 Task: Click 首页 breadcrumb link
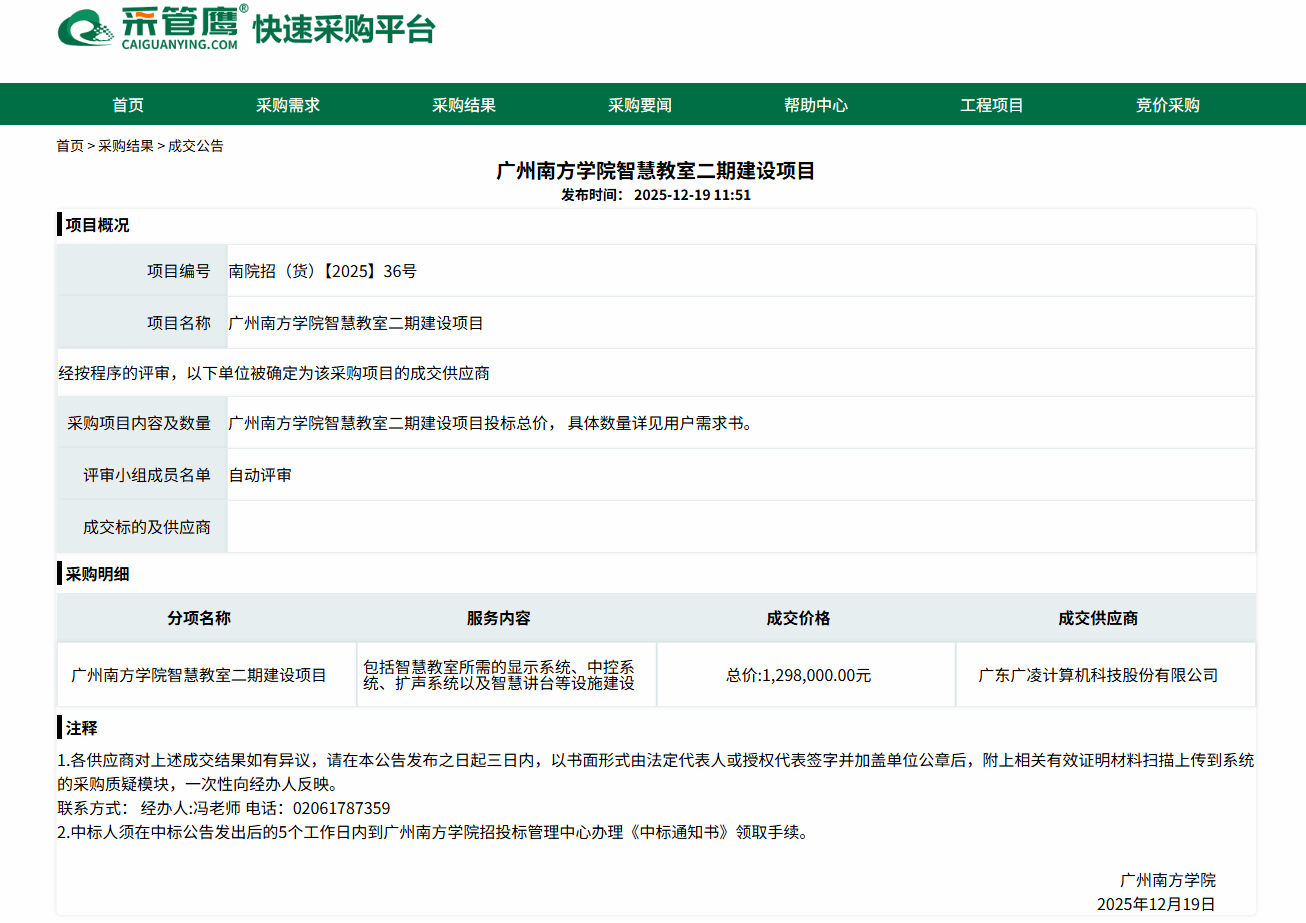(x=70, y=146)
